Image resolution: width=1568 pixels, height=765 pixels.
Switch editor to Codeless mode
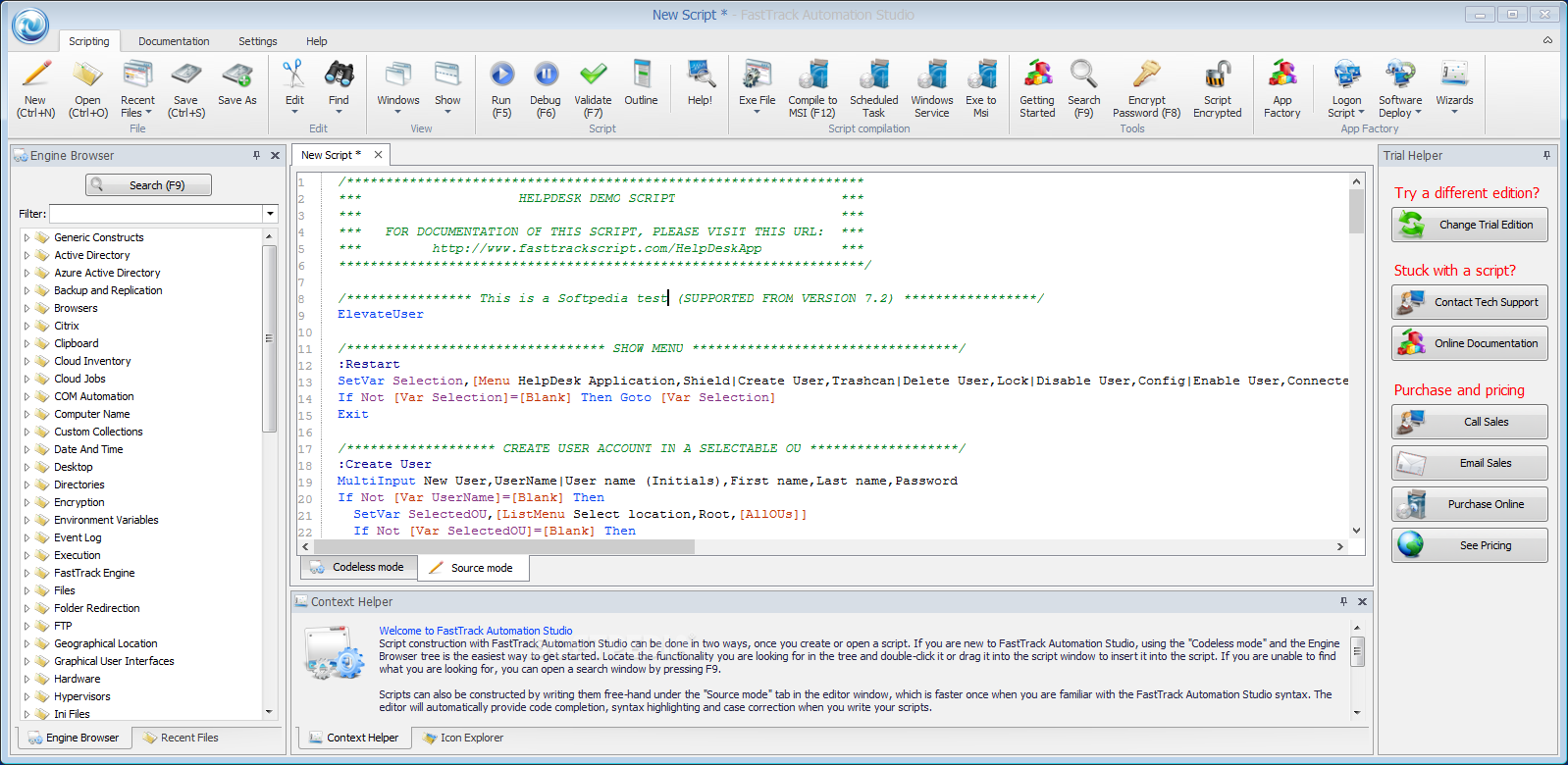[358, 567]
